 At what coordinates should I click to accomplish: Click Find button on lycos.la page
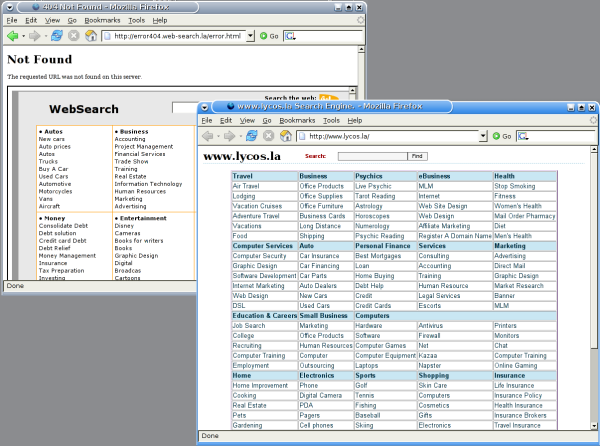pos(417,156)
